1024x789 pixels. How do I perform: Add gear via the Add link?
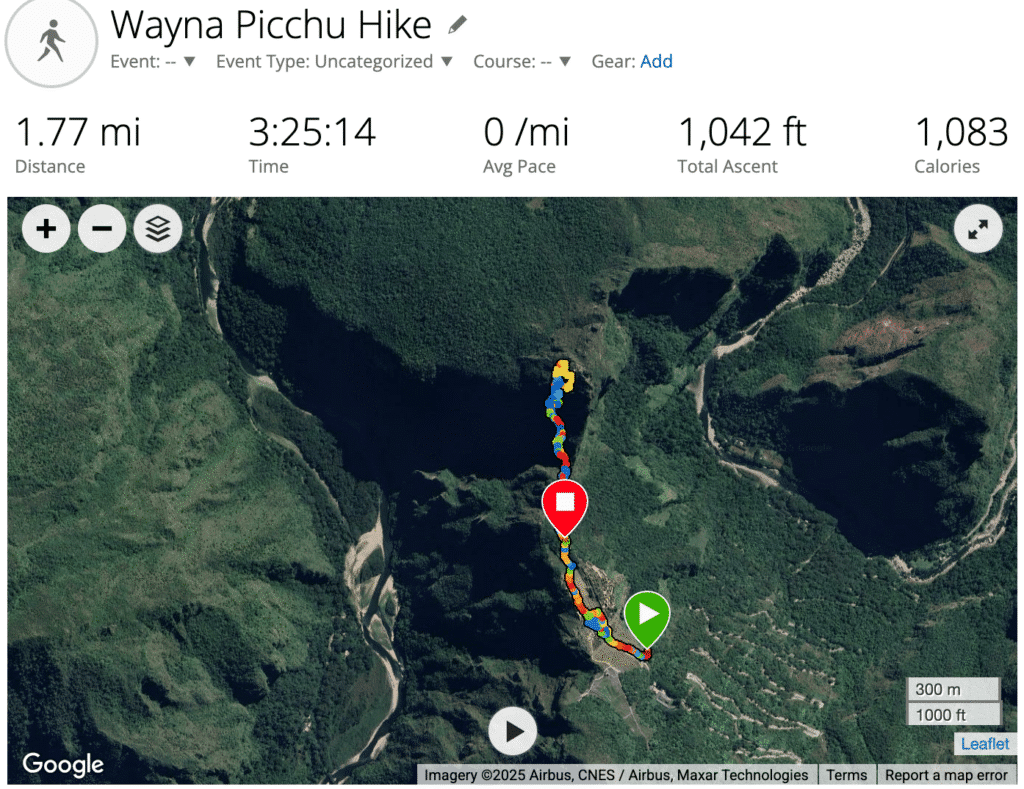point(656,61)
